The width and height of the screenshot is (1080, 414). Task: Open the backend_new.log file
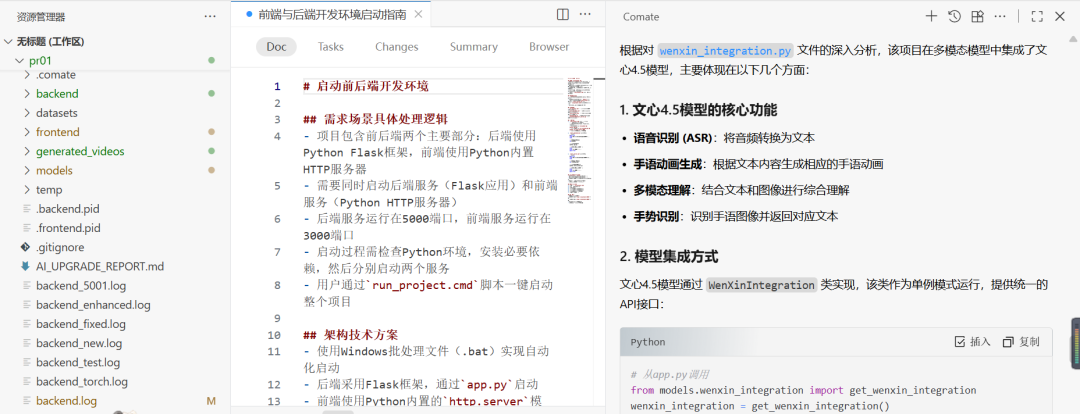[79, 343]
